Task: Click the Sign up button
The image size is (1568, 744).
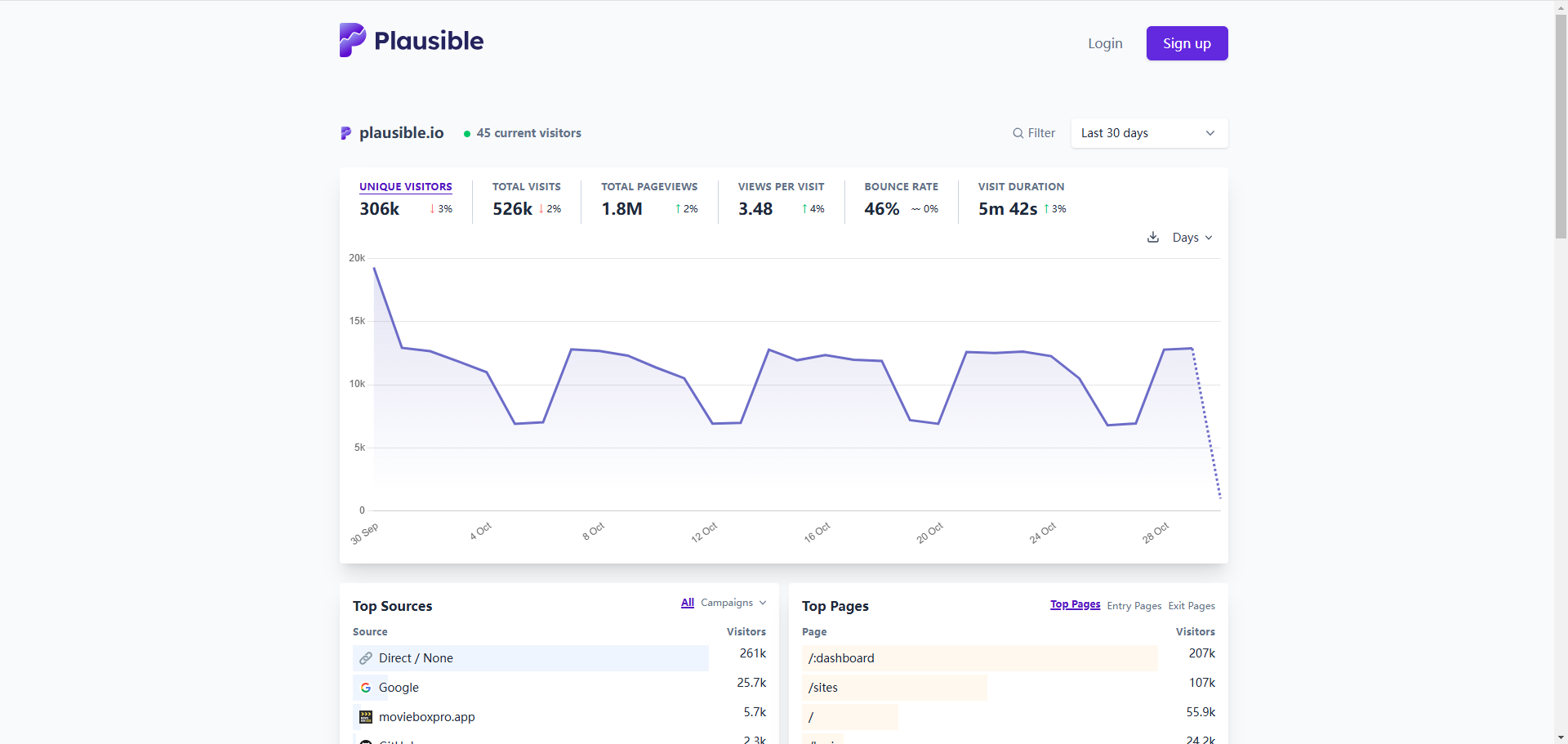Action: pyautogui.click(x=1187, y=43)
